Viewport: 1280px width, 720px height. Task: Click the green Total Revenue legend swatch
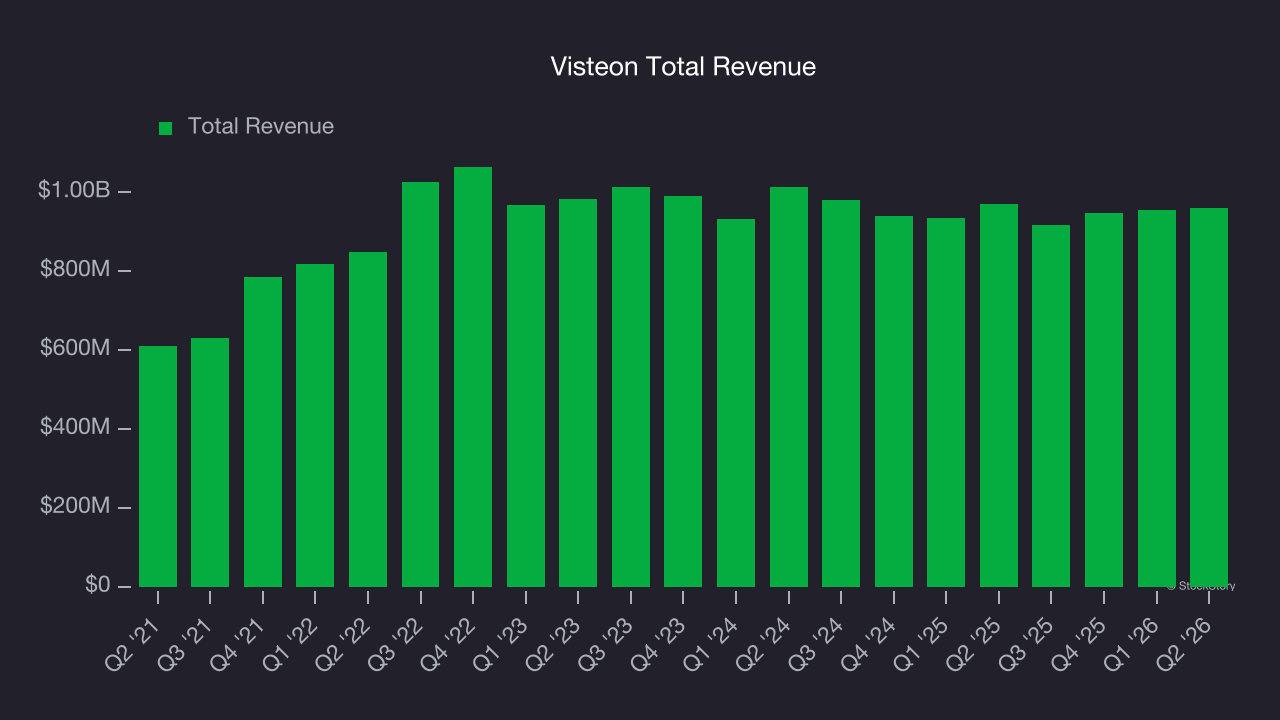[x=166, y=128]
